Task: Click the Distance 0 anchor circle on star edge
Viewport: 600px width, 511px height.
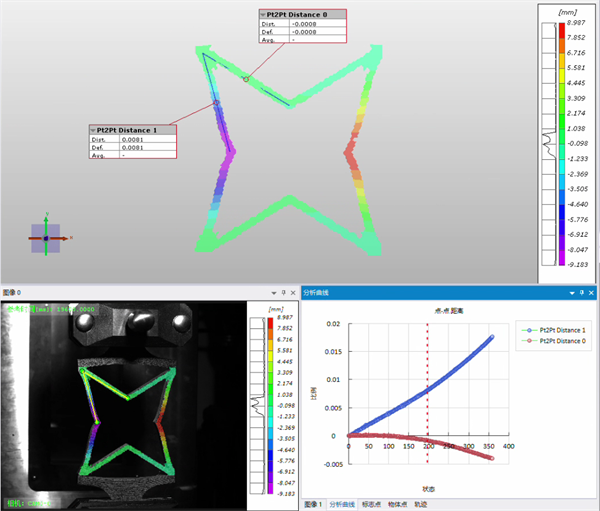Action: coord(246,80)
